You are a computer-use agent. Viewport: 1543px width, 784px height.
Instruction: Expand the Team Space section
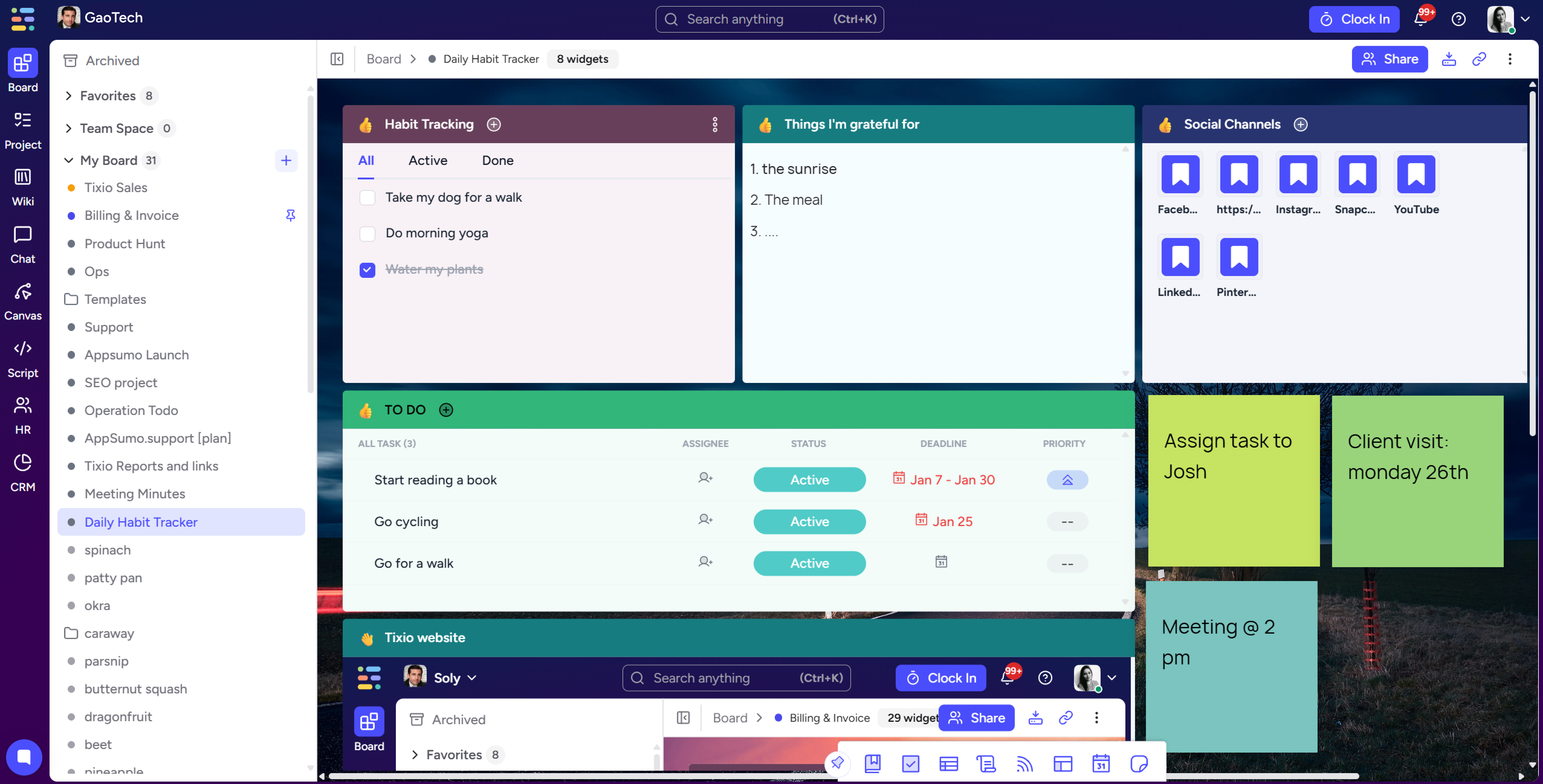68,128
